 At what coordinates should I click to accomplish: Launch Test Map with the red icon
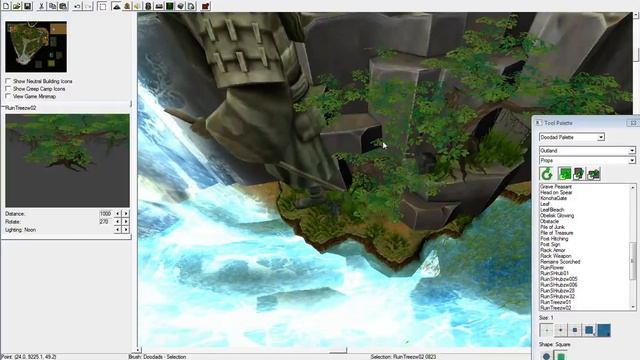tap(205, 6)
